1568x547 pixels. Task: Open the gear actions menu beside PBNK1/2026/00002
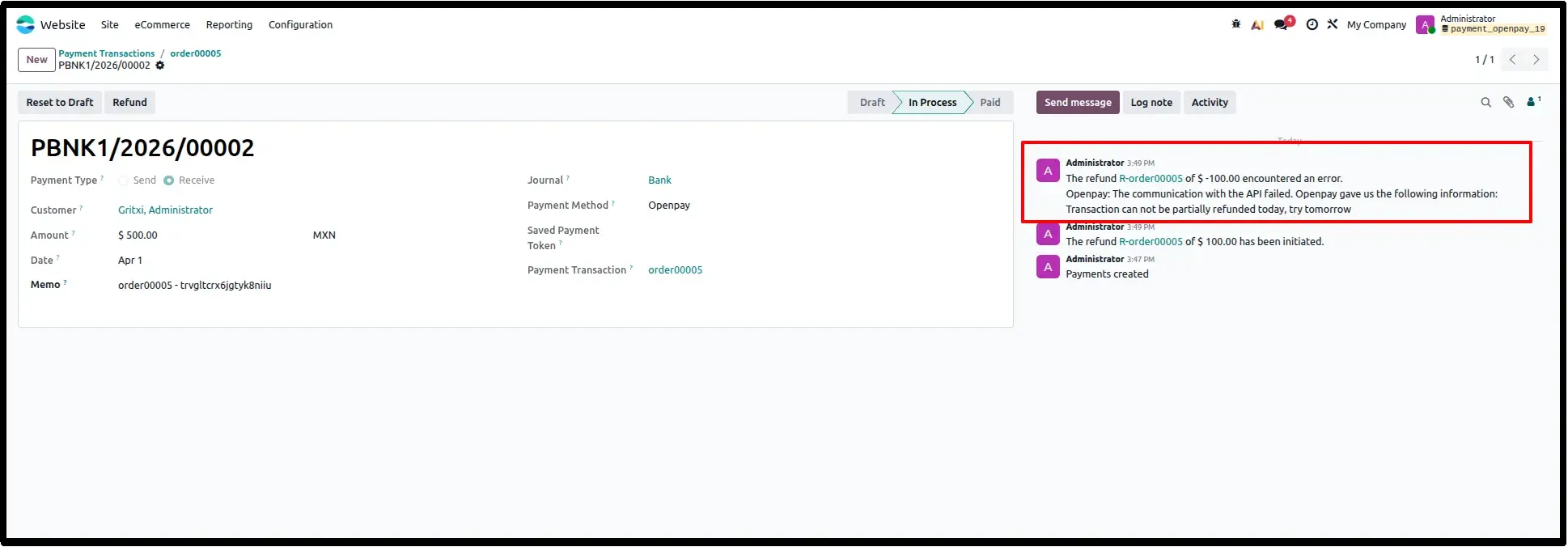(x=160, y=66)
